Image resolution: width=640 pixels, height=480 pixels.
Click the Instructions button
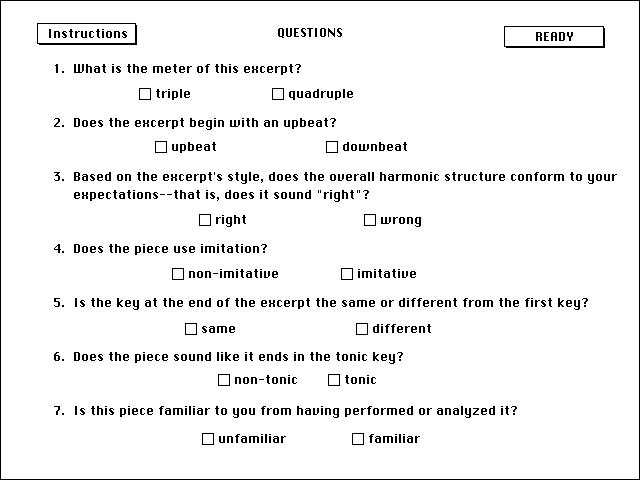click(87, 34)
